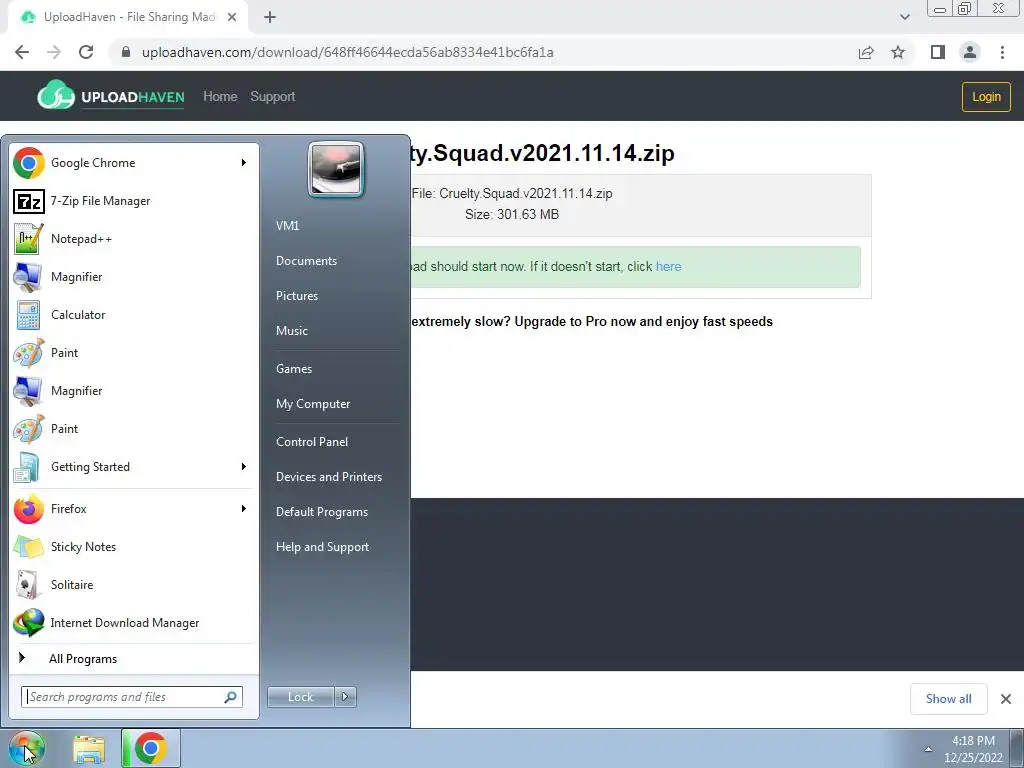1024x768 pixels.
Task: Click the address bar URL
Action: 347,52
